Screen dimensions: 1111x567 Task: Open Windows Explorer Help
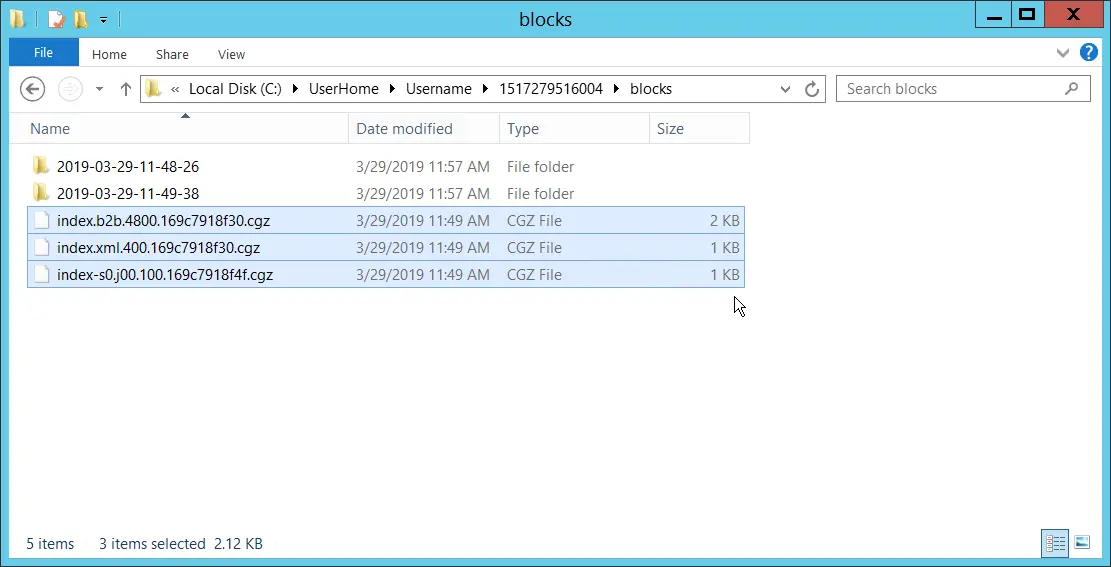1089,53
